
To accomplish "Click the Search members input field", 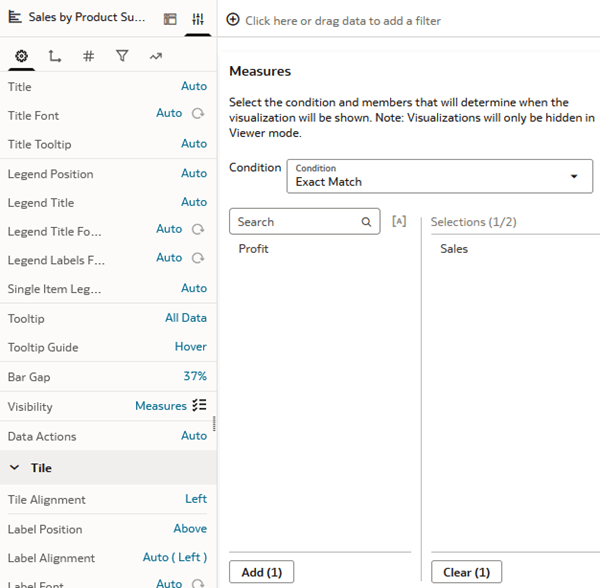I will tap(297, 222).
